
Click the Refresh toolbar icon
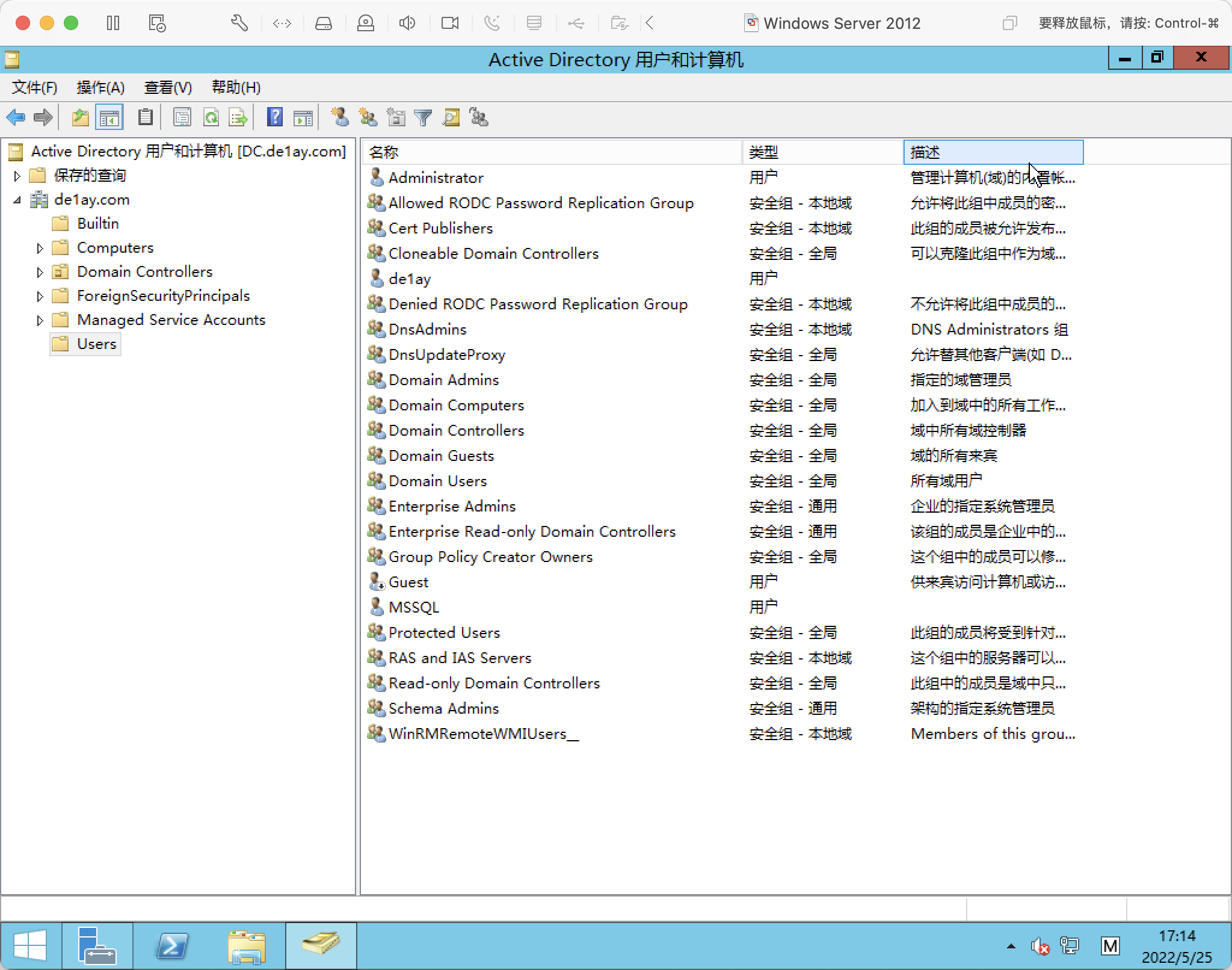tap(211, 117)
